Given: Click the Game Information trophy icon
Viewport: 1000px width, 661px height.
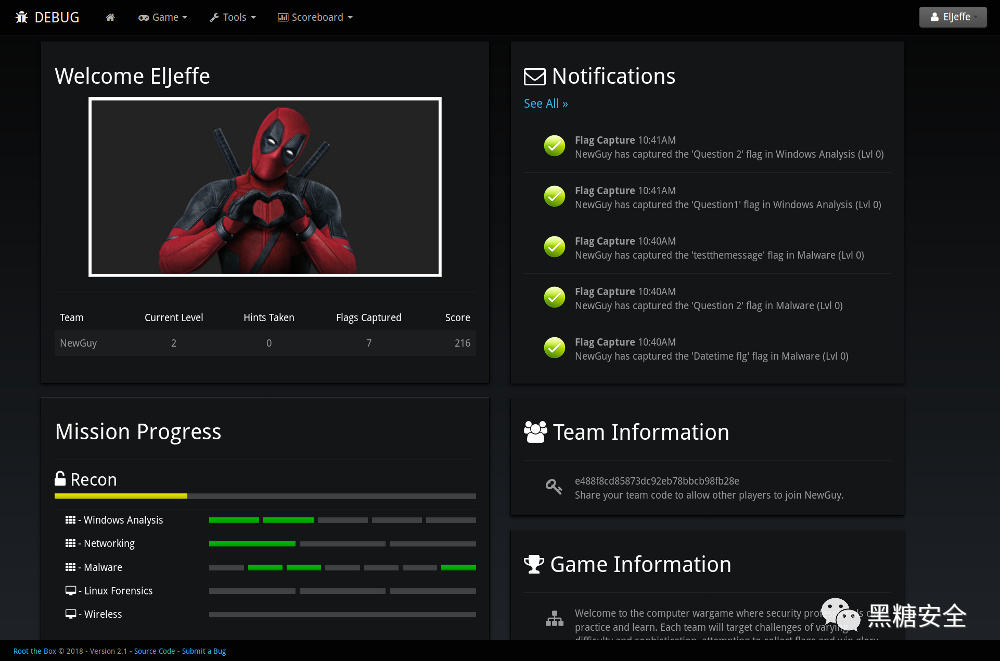Looking at the screenshot, I should [534, 564].
